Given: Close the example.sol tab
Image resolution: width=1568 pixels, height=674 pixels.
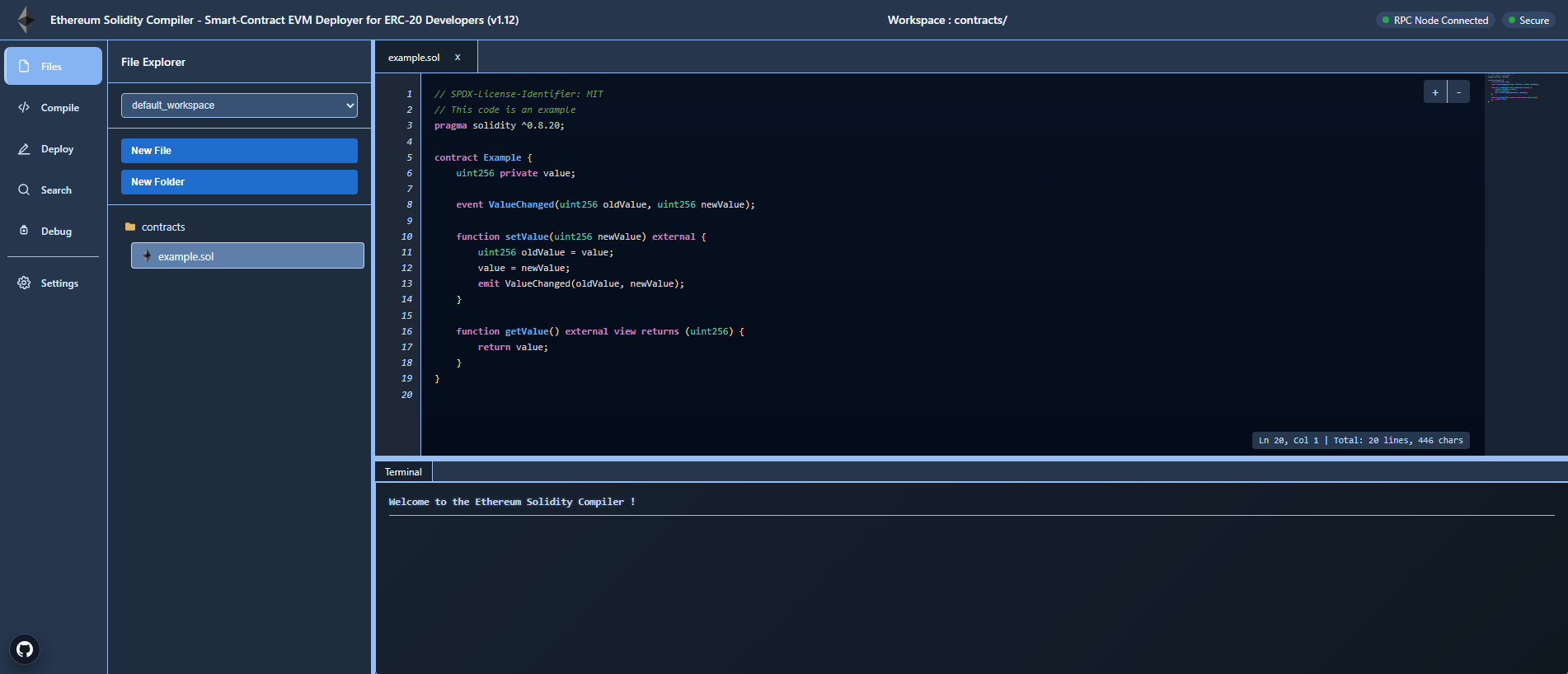Looking at the screenshot, I should coord(458,58).
